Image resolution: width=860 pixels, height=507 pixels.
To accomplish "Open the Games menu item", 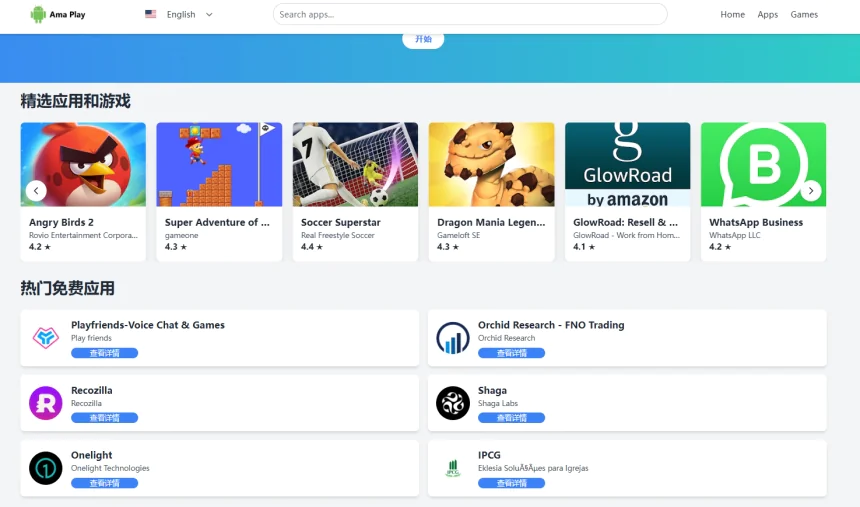I will click(804, 15).
